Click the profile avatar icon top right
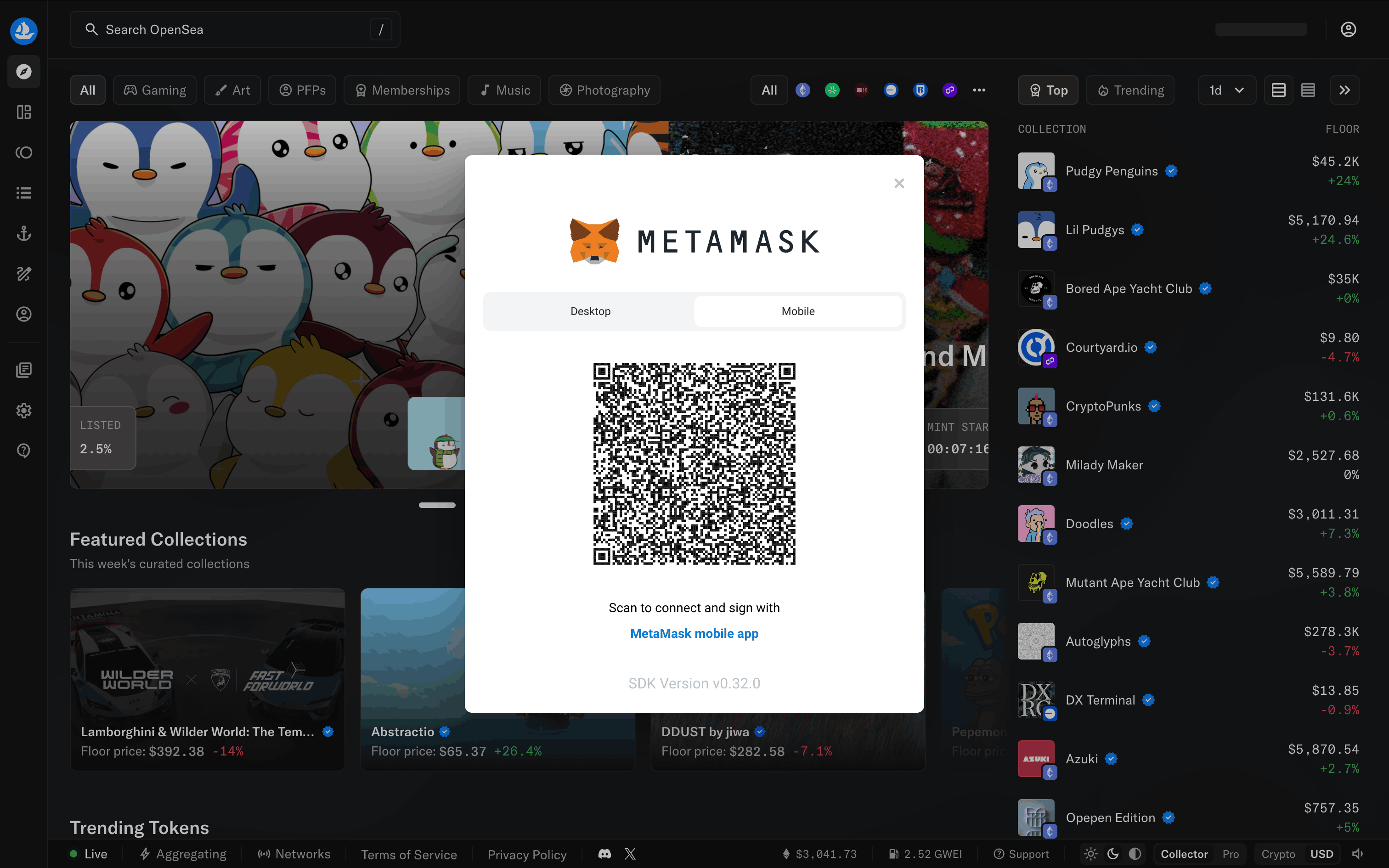This screenshot has width=1389, height=868. point(1348,29)
